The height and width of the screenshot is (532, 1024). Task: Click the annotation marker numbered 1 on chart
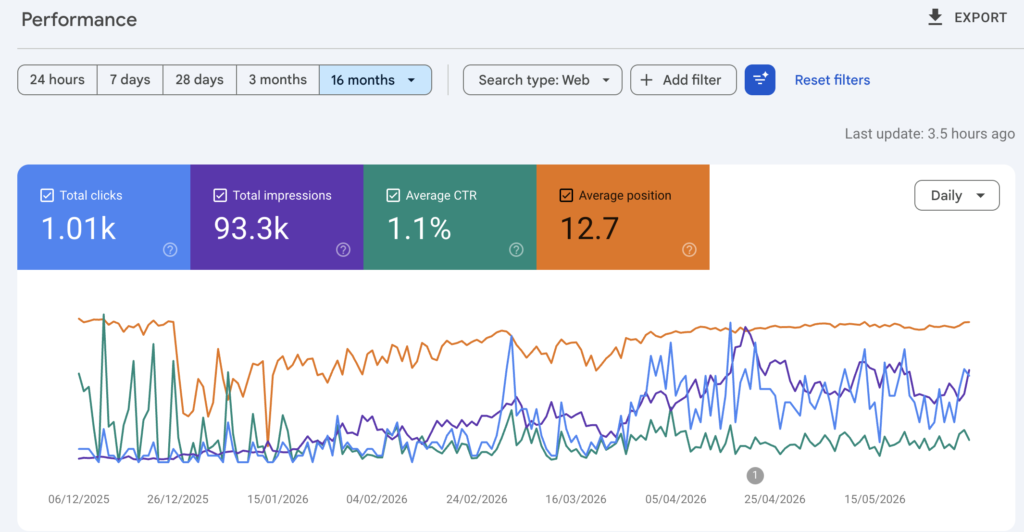755,475
